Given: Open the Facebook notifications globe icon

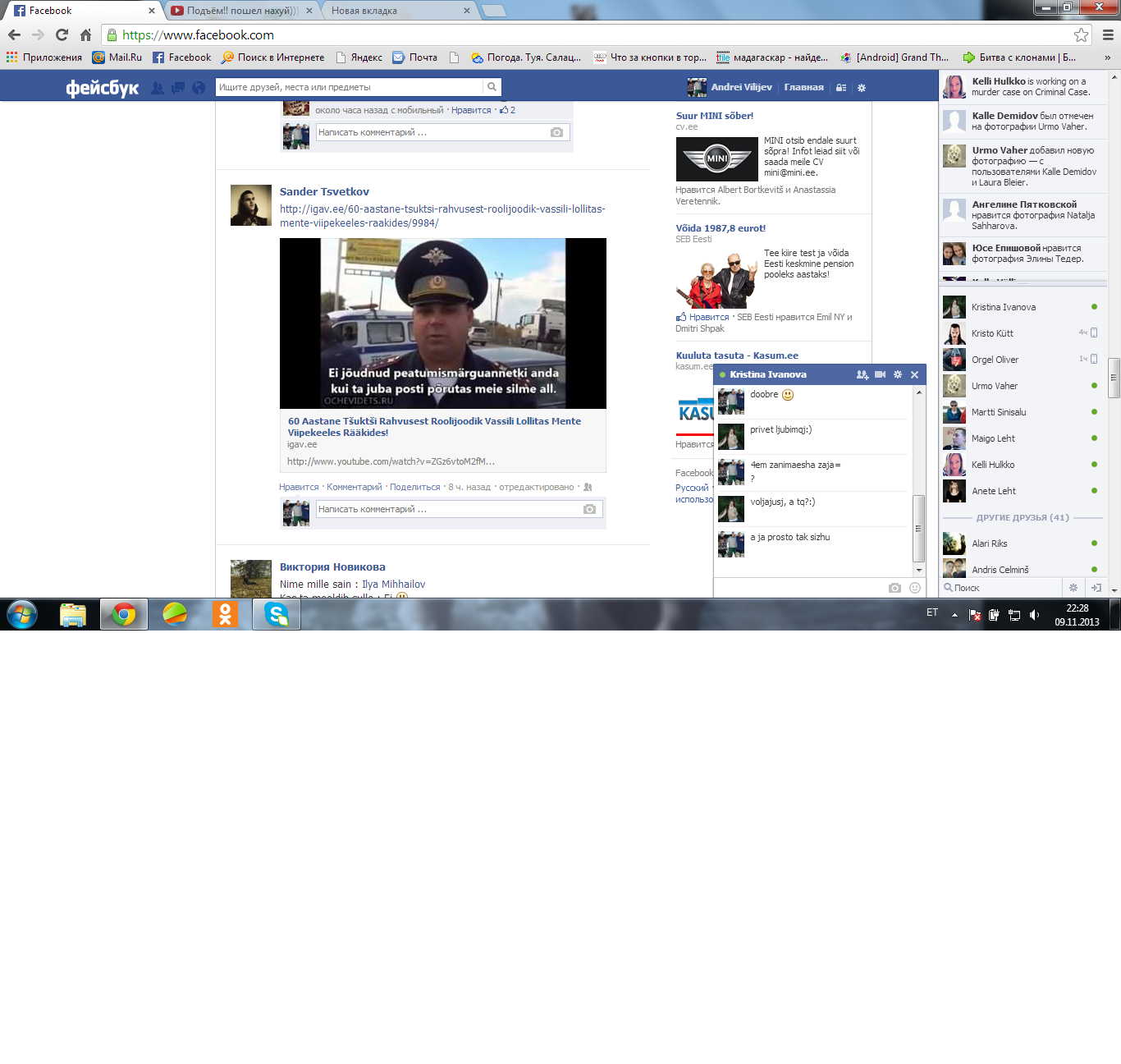Looking at the screenshot, I should coord(199,88).
